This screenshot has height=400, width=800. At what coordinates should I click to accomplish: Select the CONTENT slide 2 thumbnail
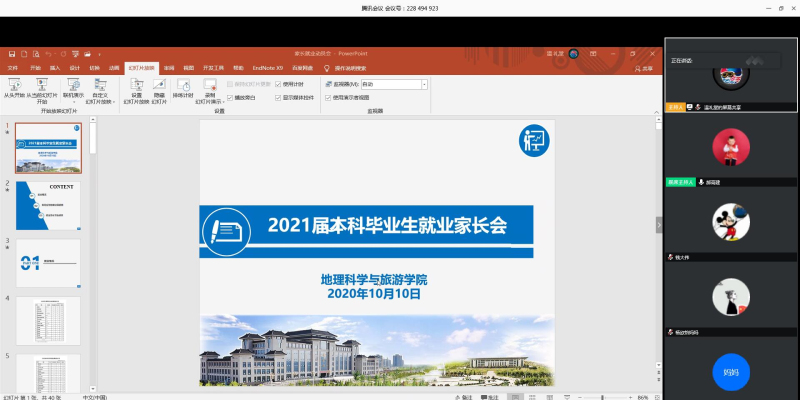tap(48, 205)
